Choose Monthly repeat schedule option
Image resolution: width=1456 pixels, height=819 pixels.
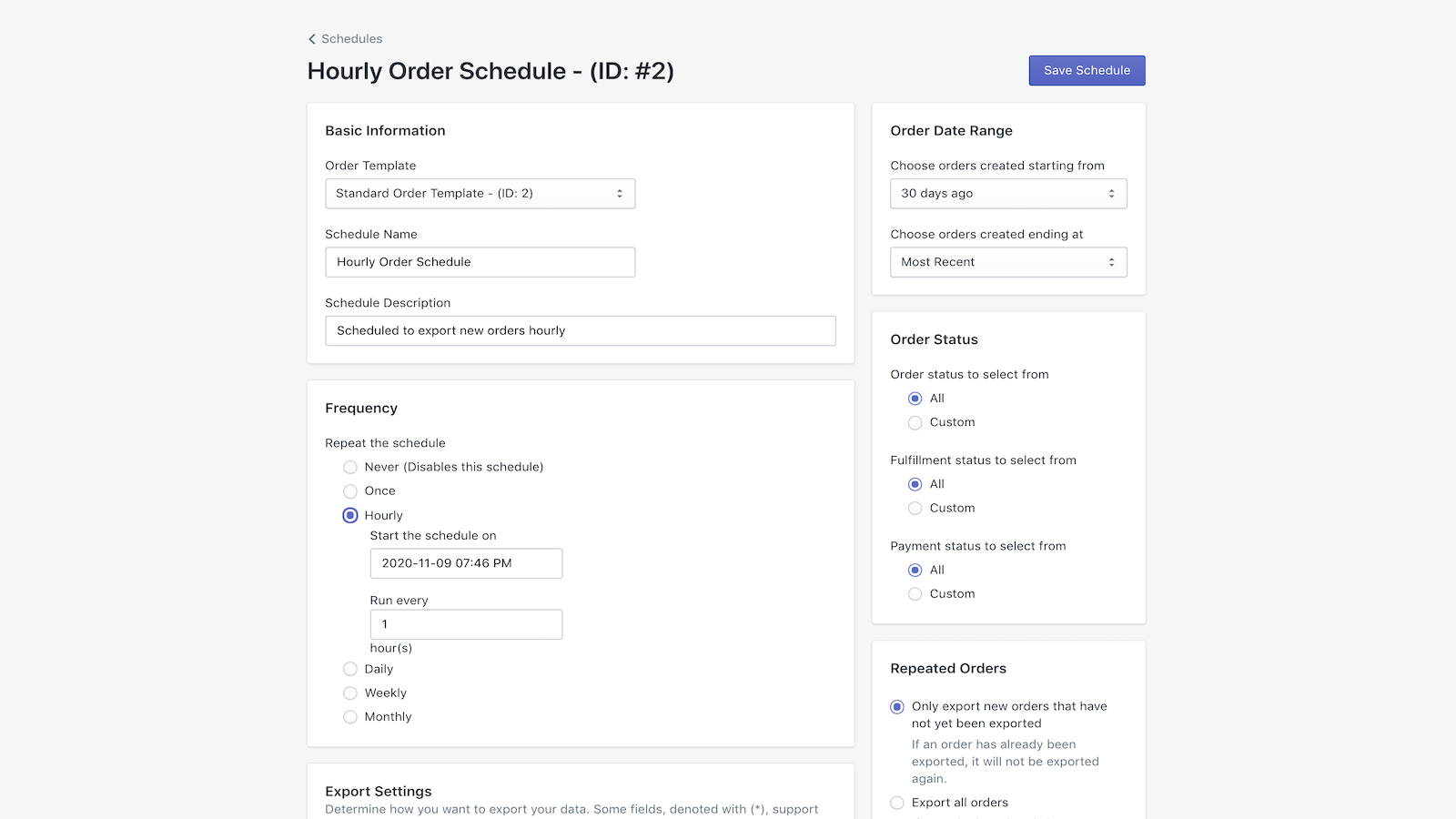(x=350, y=717)
